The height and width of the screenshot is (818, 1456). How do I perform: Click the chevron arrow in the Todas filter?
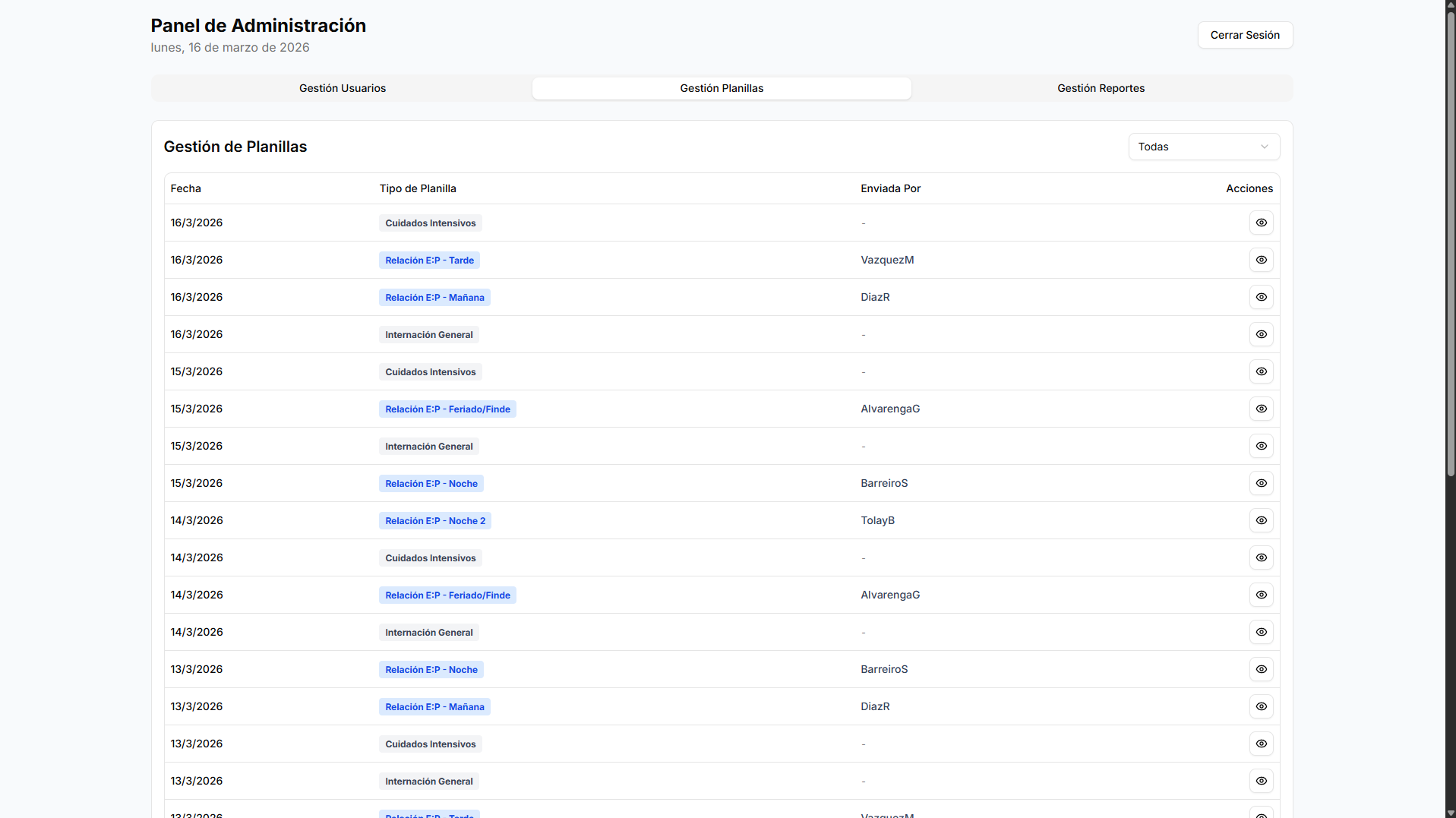click(1265, 147)
